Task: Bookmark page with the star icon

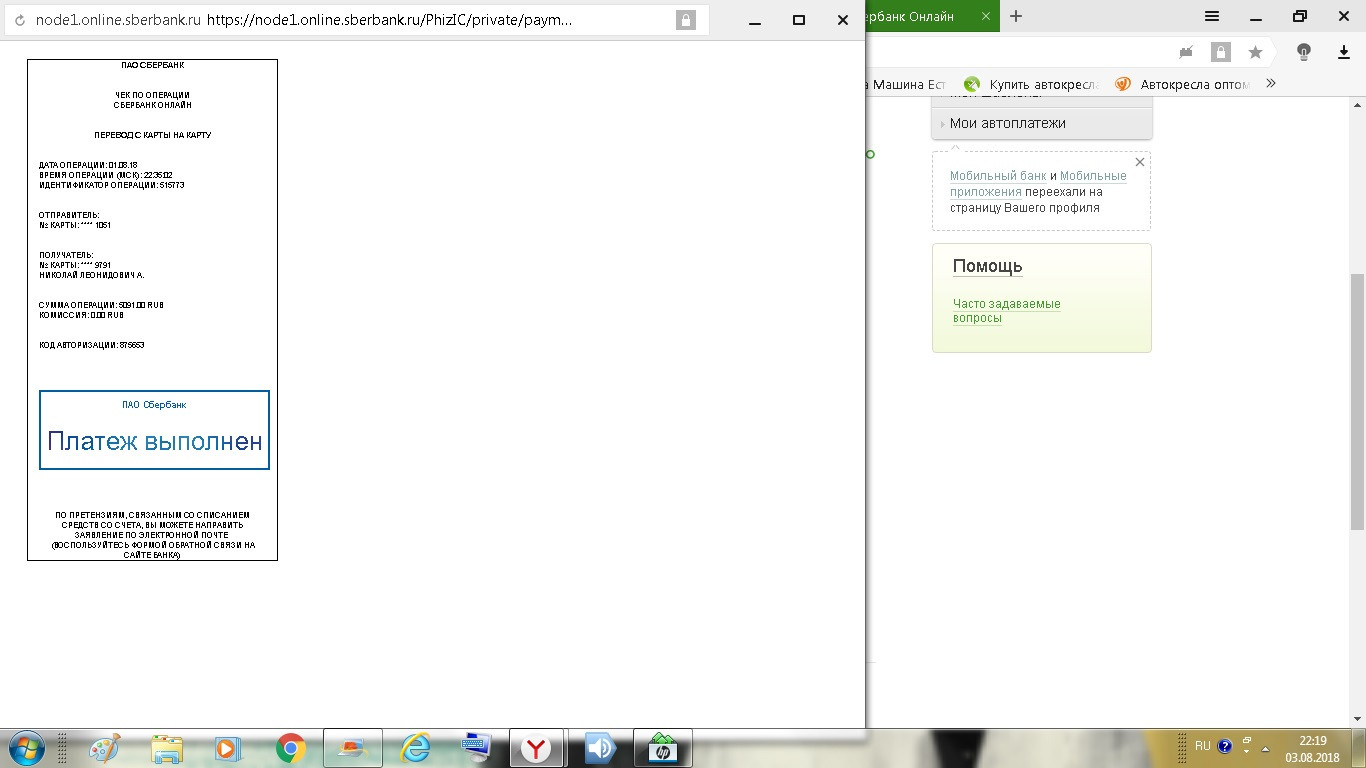Action: [x=1255, y=52]
